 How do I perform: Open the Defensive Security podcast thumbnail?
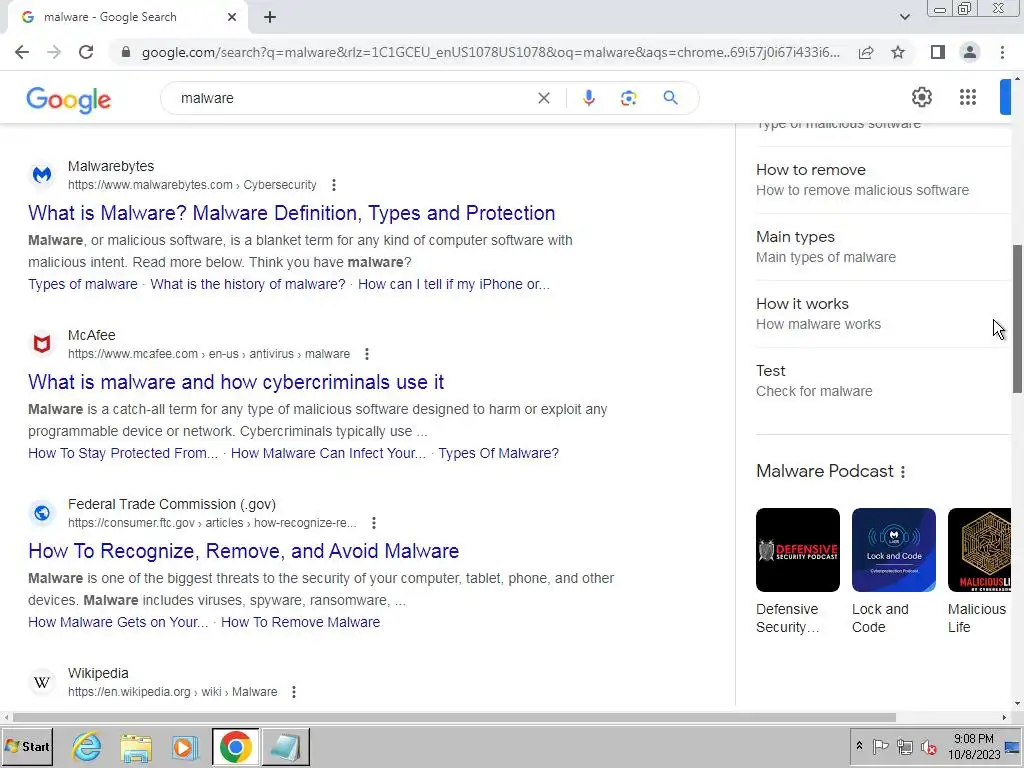coord(797,550)
